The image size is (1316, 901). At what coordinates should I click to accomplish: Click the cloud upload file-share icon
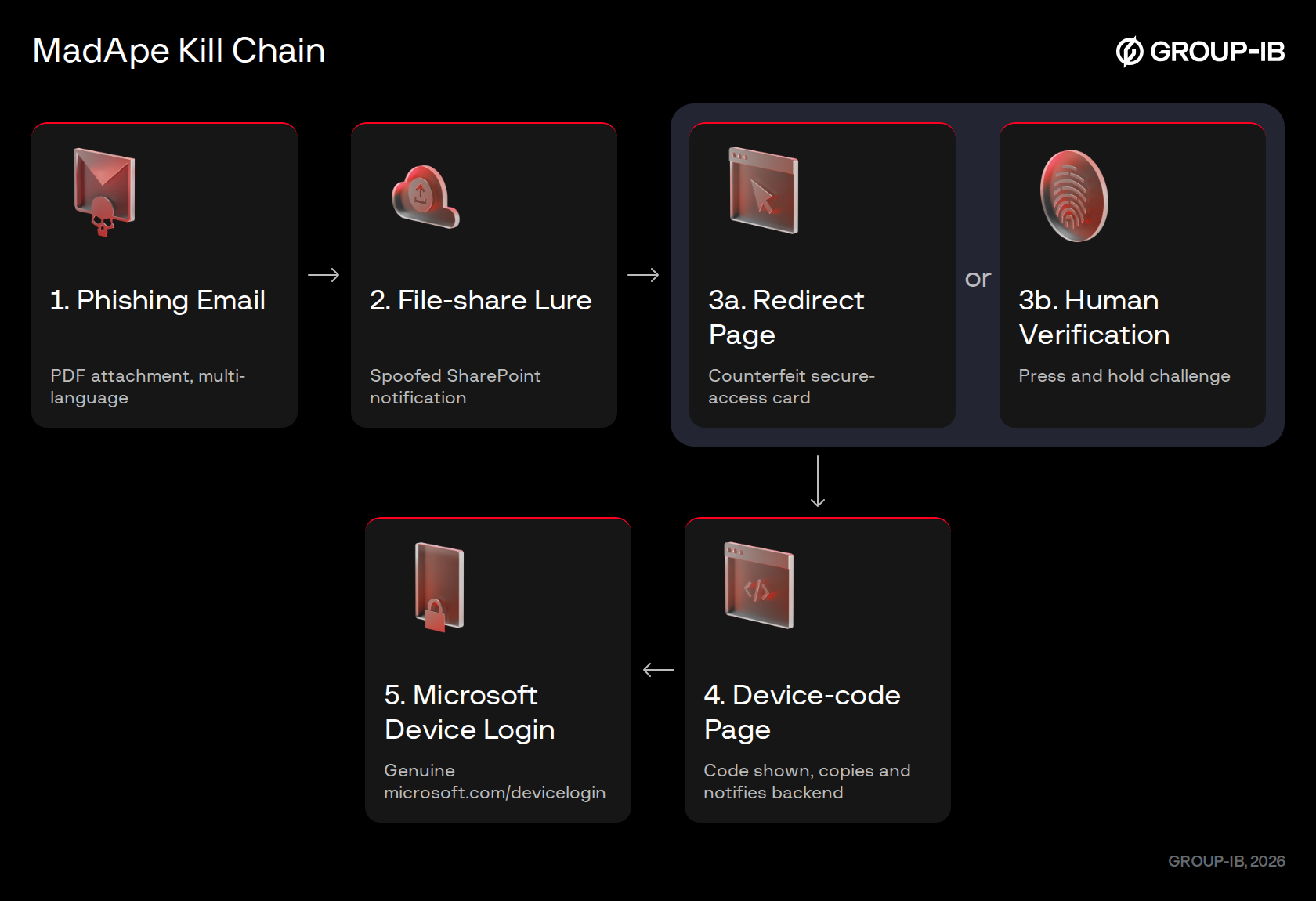pyautogui.click(x=425, y=197)
